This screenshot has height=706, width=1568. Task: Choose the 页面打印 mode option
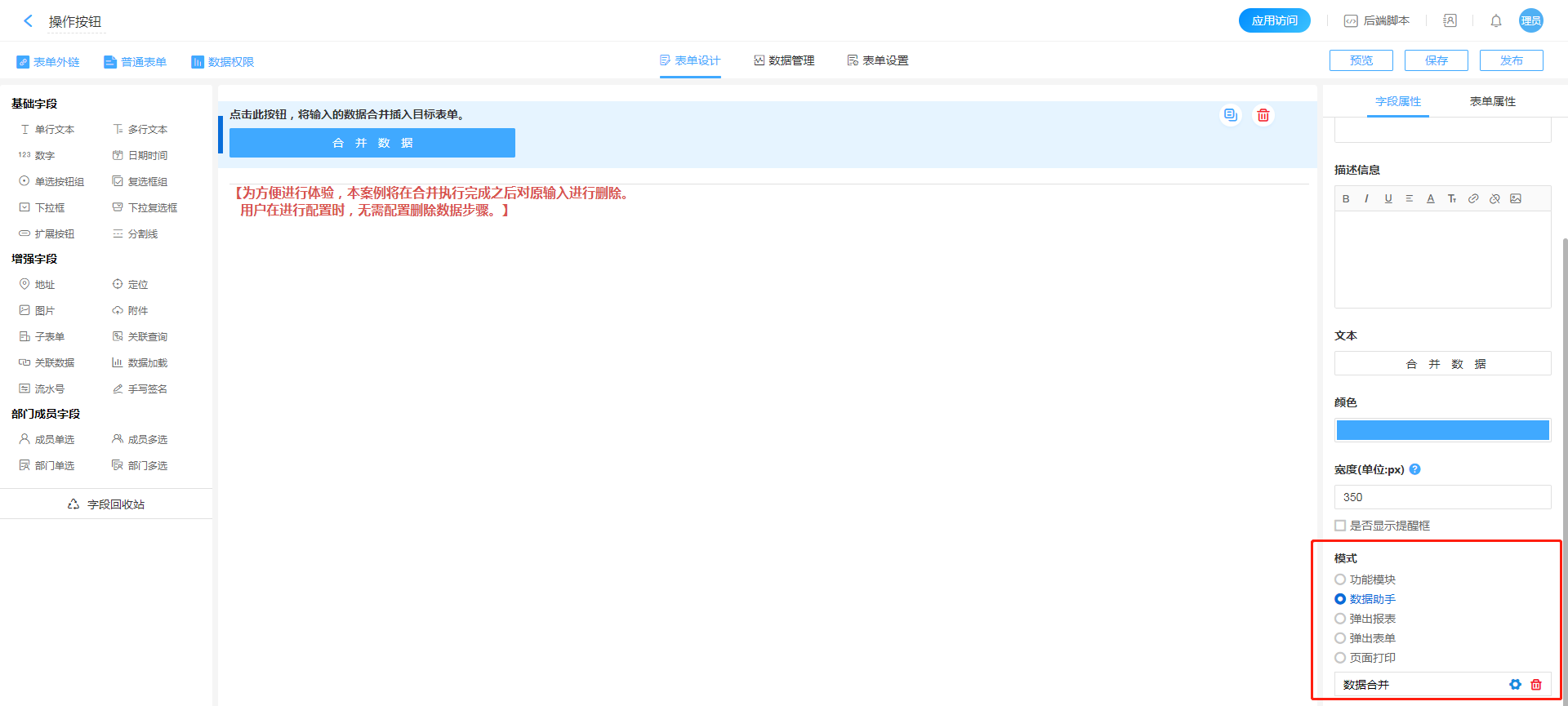[1340, 658]
